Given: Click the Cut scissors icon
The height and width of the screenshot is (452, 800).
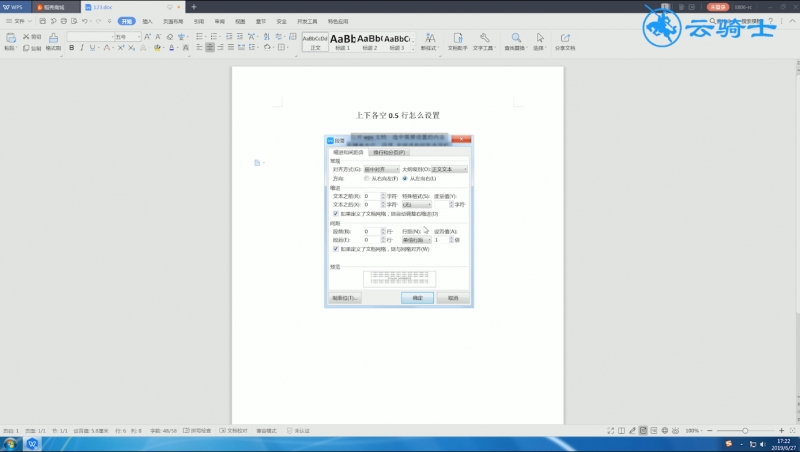Looking at the screenshot, I should [26, 37].
